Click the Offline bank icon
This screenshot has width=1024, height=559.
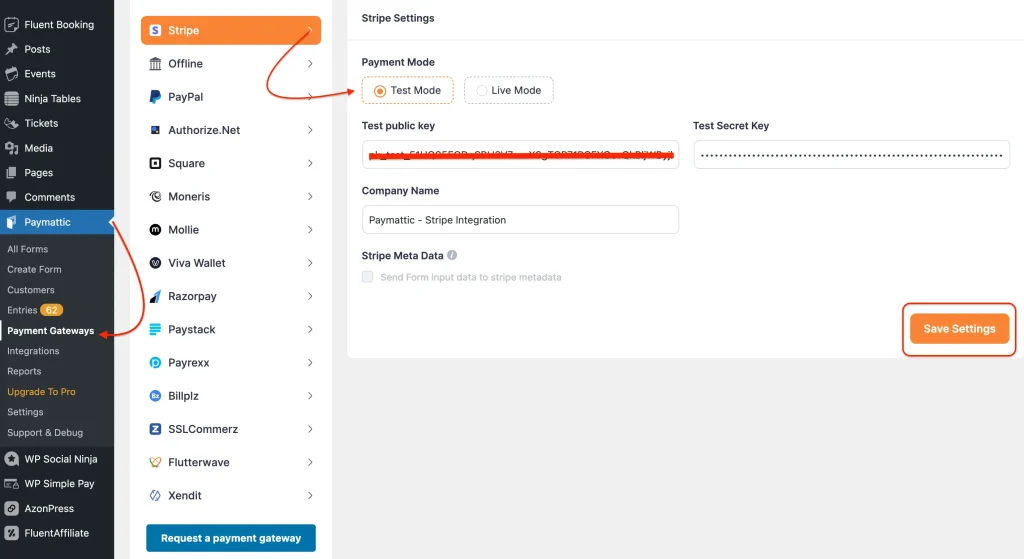tap(155, 63)
